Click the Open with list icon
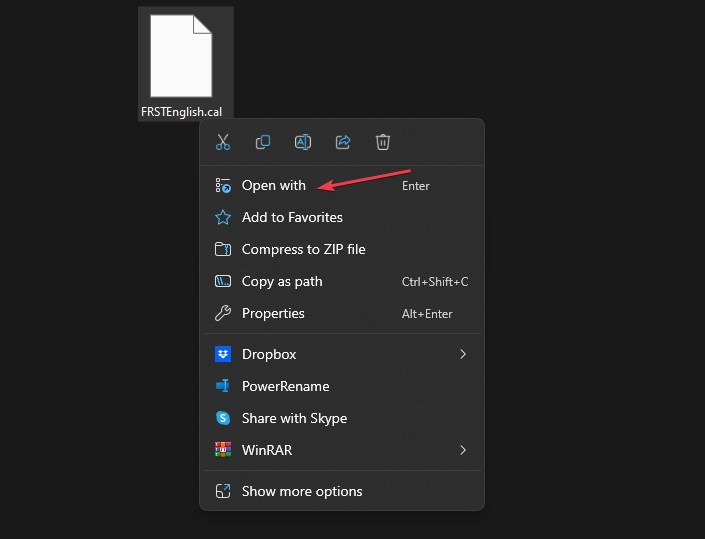The width and height of the screenshot is (705, 539). (223, 186)
